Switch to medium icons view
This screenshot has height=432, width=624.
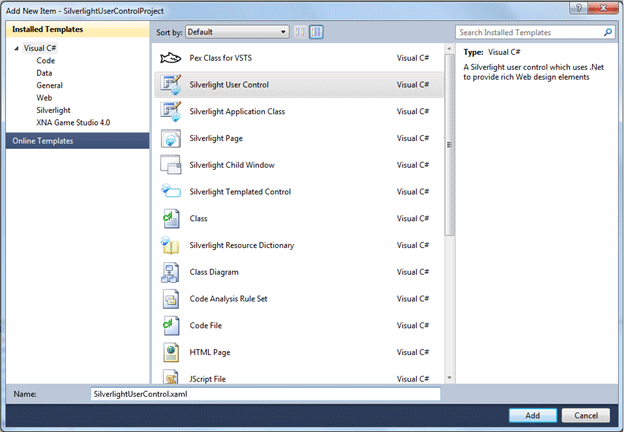(316, 32)
